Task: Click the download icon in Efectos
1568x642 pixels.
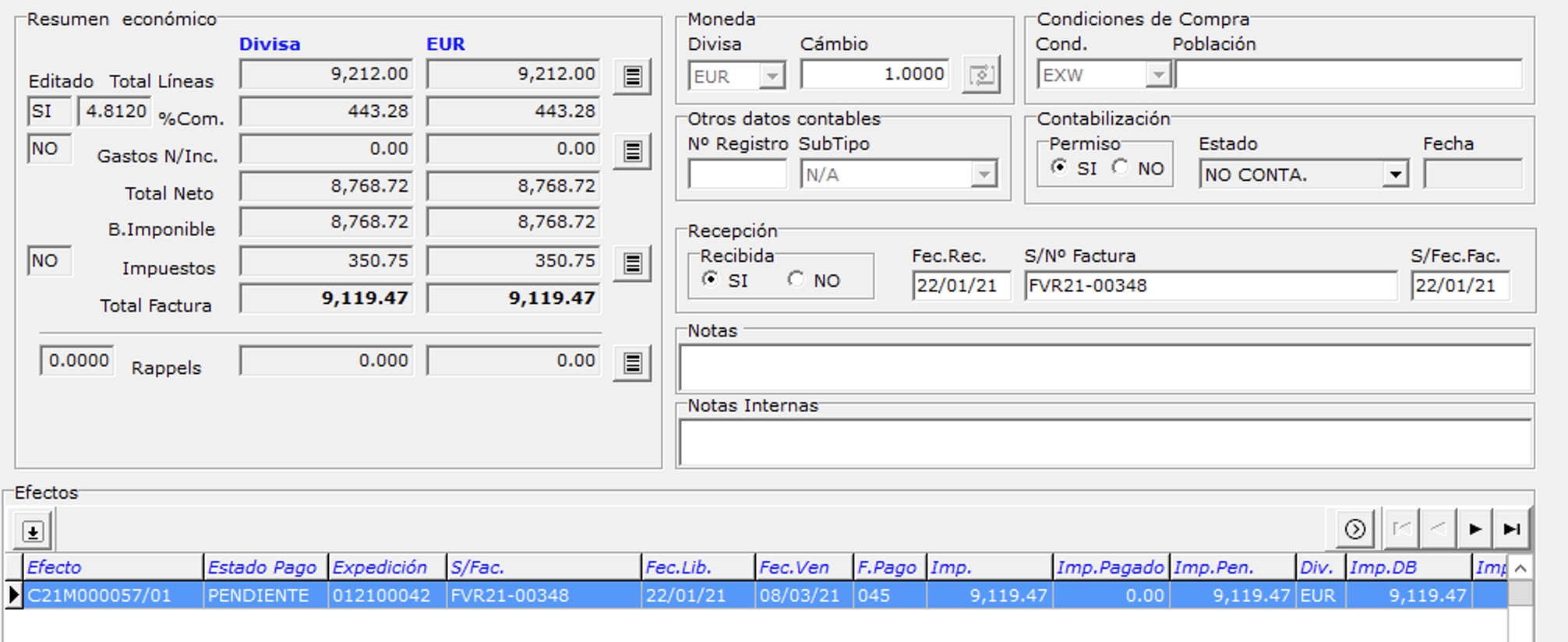Action: [33, 531]
